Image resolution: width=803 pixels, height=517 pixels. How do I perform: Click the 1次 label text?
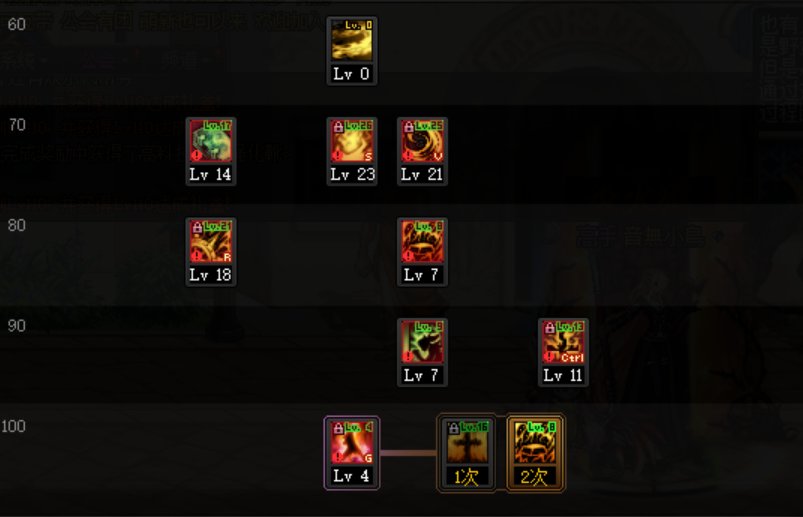(467, 477)
